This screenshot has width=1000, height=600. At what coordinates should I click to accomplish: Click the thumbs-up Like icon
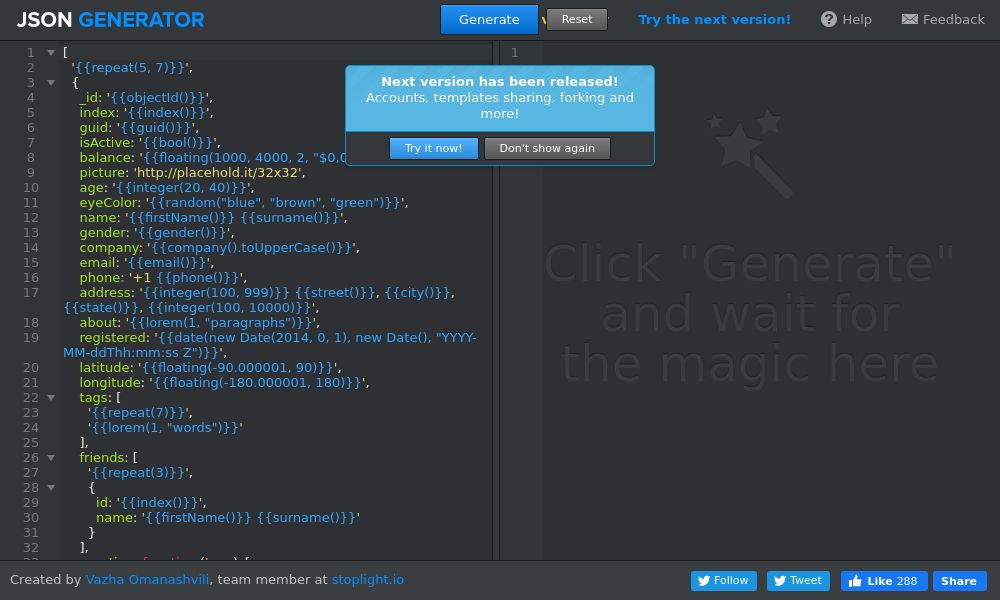click(x=855, y=581)
